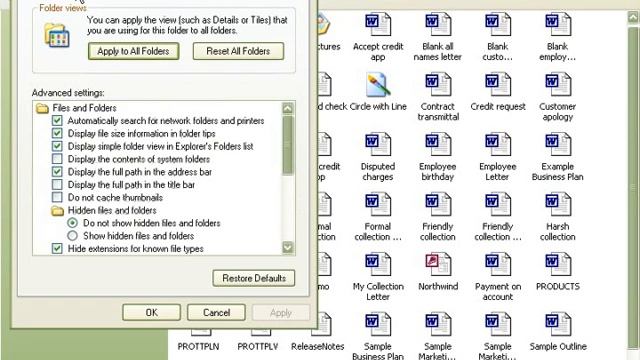640x360 pixels.
Task: Select the Hidden files and folders tree label
Action: (112, 211)
